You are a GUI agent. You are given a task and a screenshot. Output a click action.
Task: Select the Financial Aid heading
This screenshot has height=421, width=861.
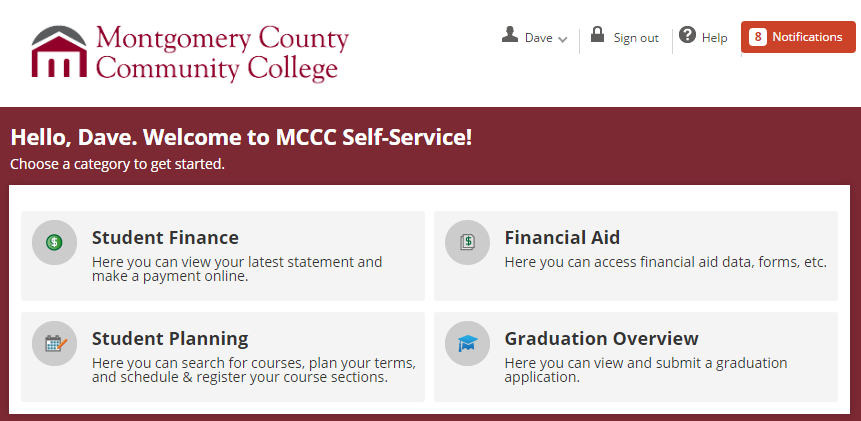coord(562,238)
